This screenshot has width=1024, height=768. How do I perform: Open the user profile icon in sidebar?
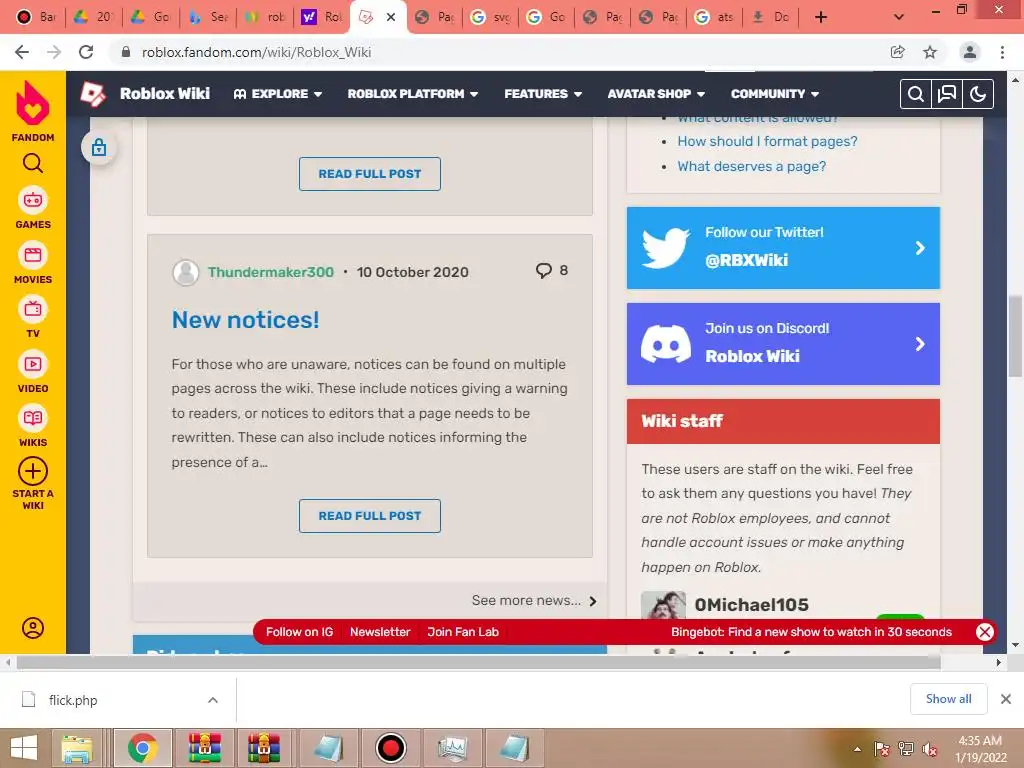[x=33, y=628]
